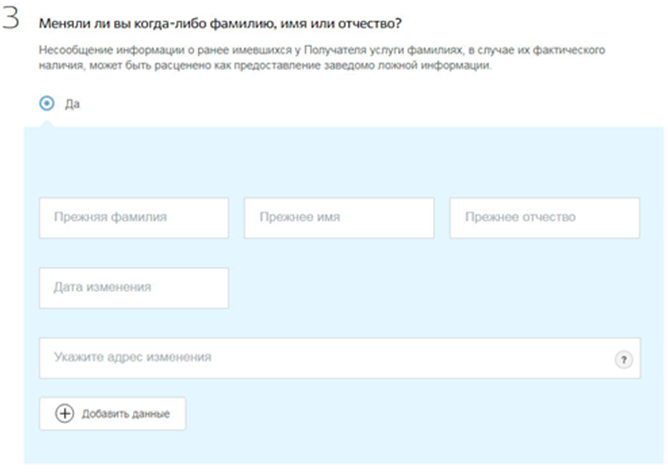The width and height of the screenshot is (668, 476).
Task: Click the plus circle icon in Добавить данные
Action: 65,413
